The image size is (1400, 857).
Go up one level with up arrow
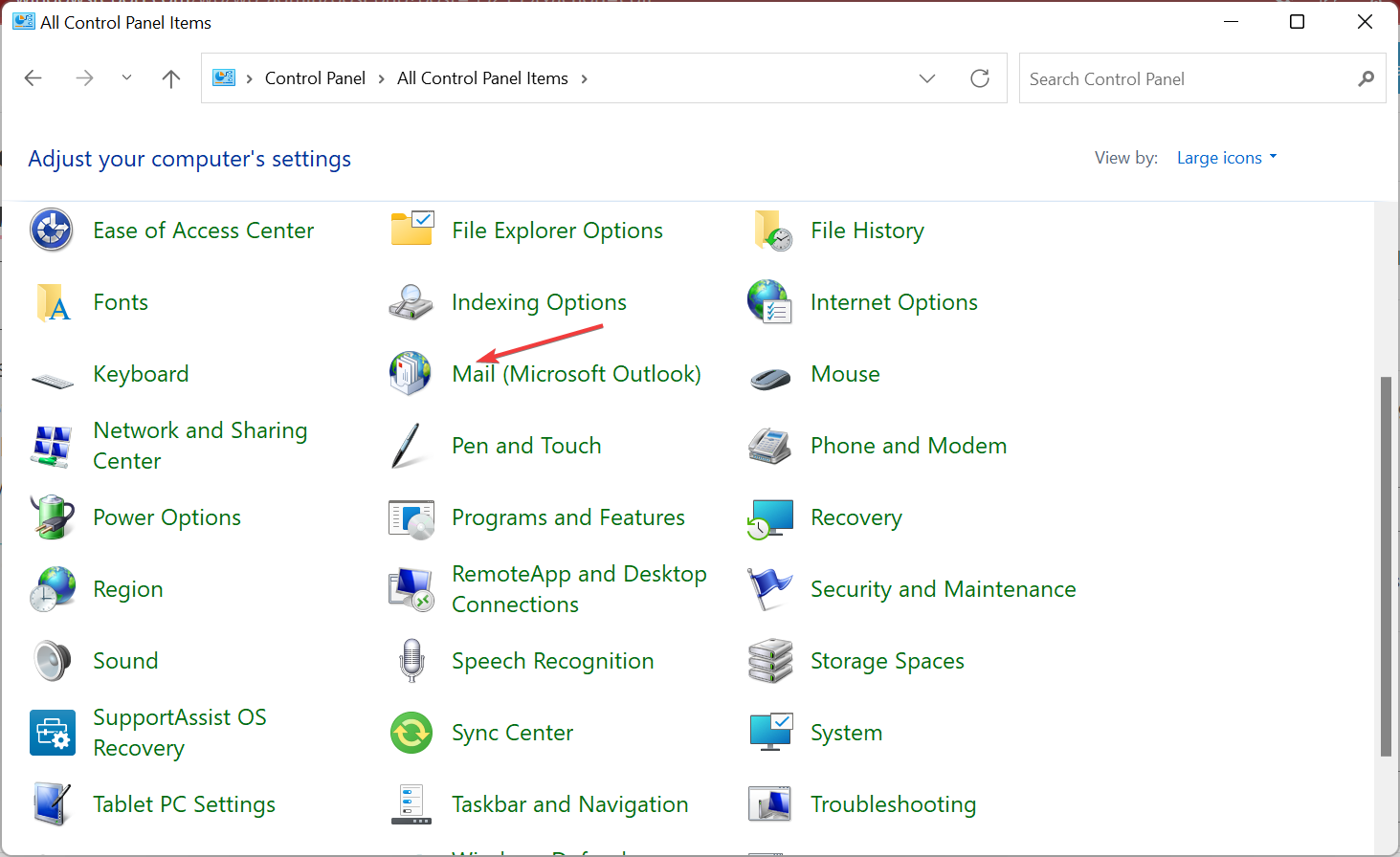coord(171,78)
